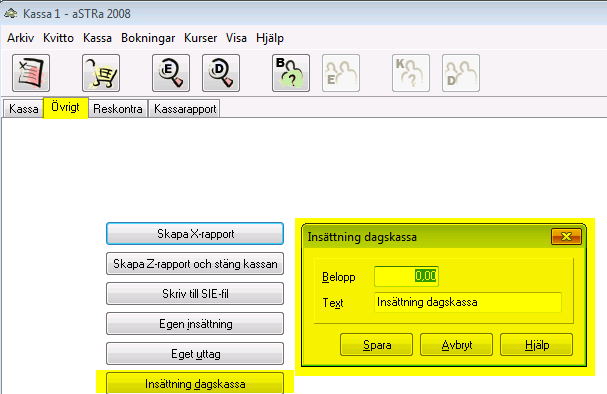Click the greyed D persons icon
Image resolution: width=607 pixels, height=394 pixels.
tap(461, 73)
